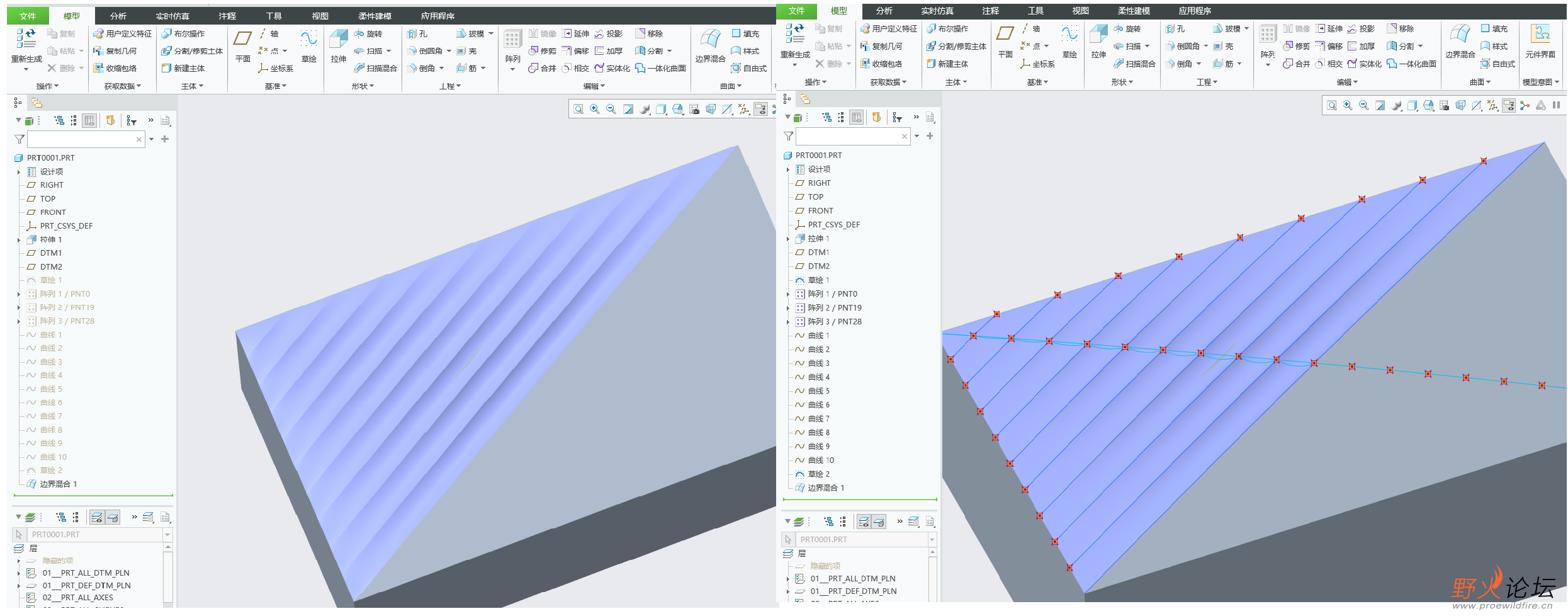
Task: Click Refit zoom icon in right view toolbar
Action: pos(1331,106)
